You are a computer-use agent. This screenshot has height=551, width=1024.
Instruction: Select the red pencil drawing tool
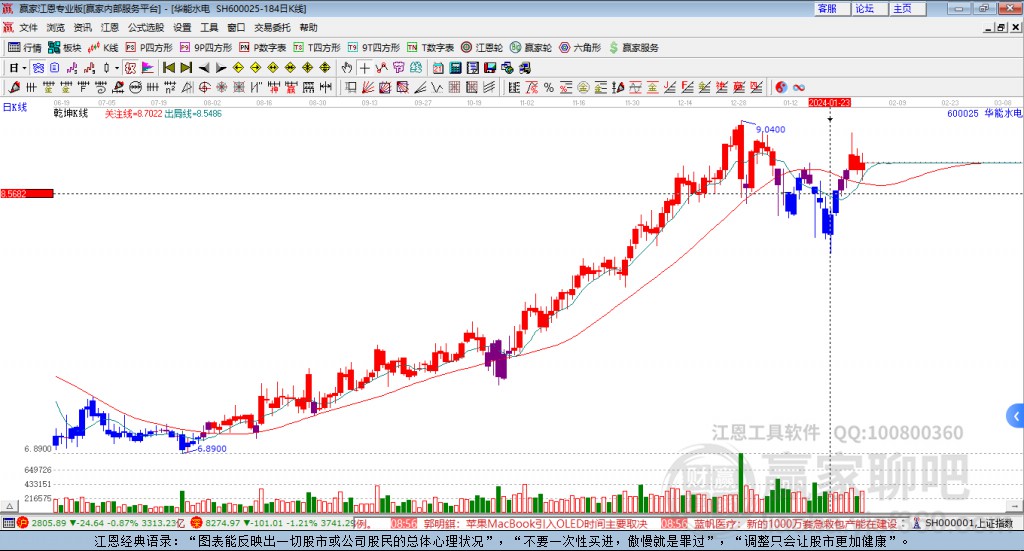coord(14,87)
